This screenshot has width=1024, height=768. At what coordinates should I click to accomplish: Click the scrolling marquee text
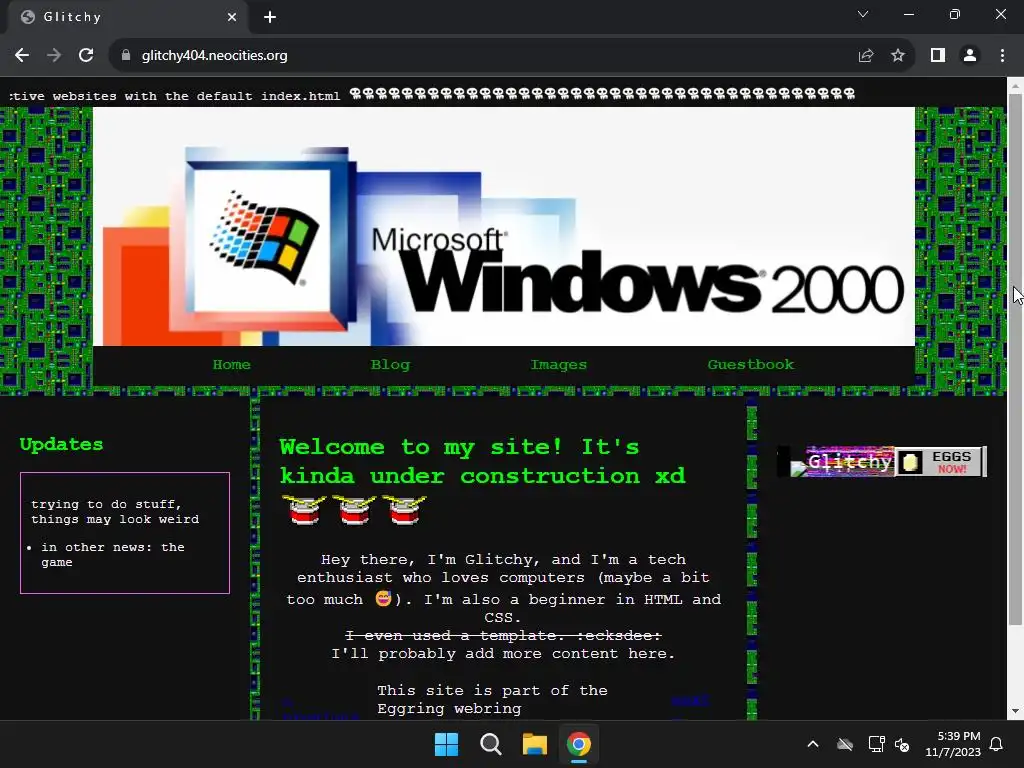432,95
